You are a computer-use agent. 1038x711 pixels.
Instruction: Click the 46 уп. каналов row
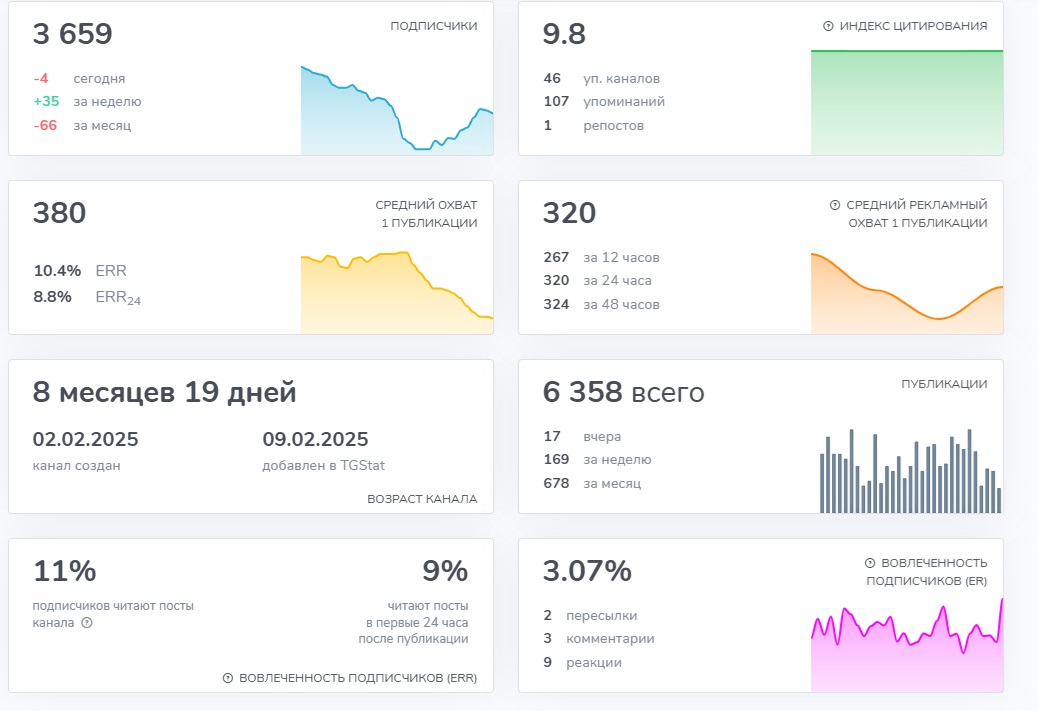(x=601, y=78)
